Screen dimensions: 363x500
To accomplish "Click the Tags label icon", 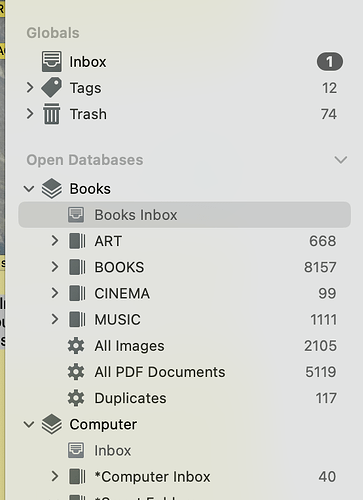I will [52, 88].
